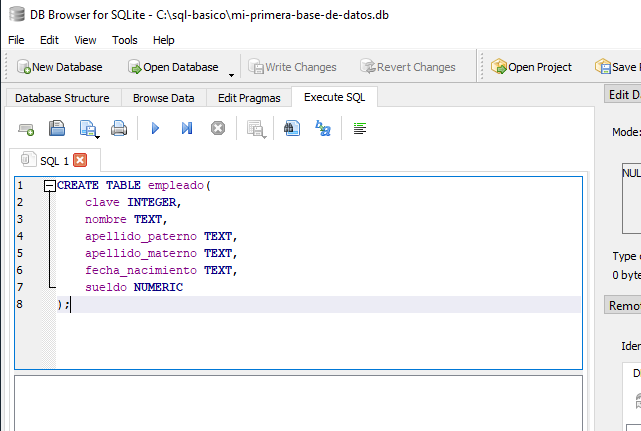Close the SQL 1 tab

[x=80, y=160]
